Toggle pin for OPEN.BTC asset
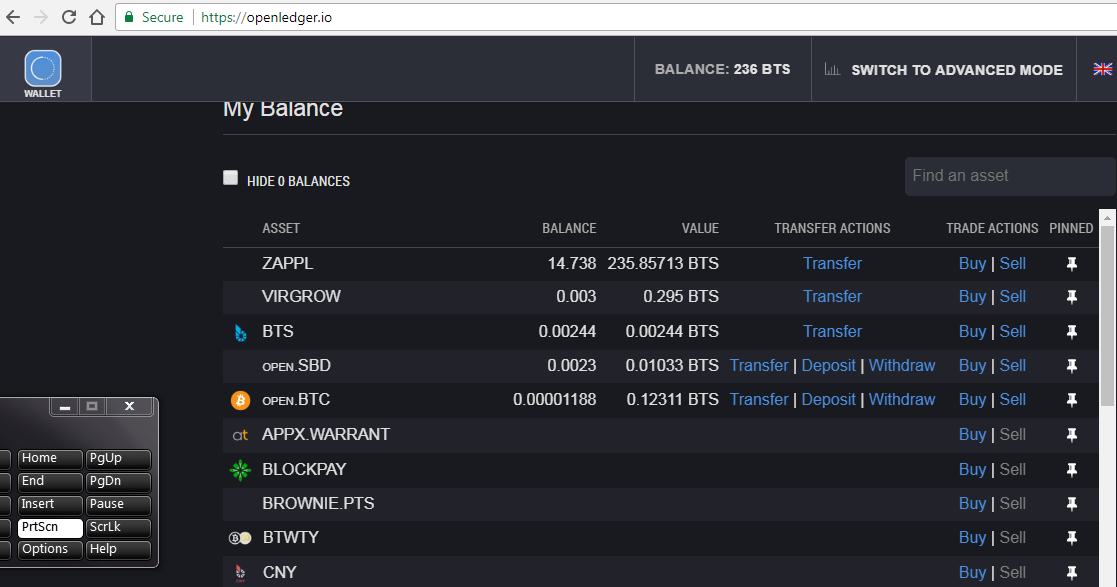 1071,400
